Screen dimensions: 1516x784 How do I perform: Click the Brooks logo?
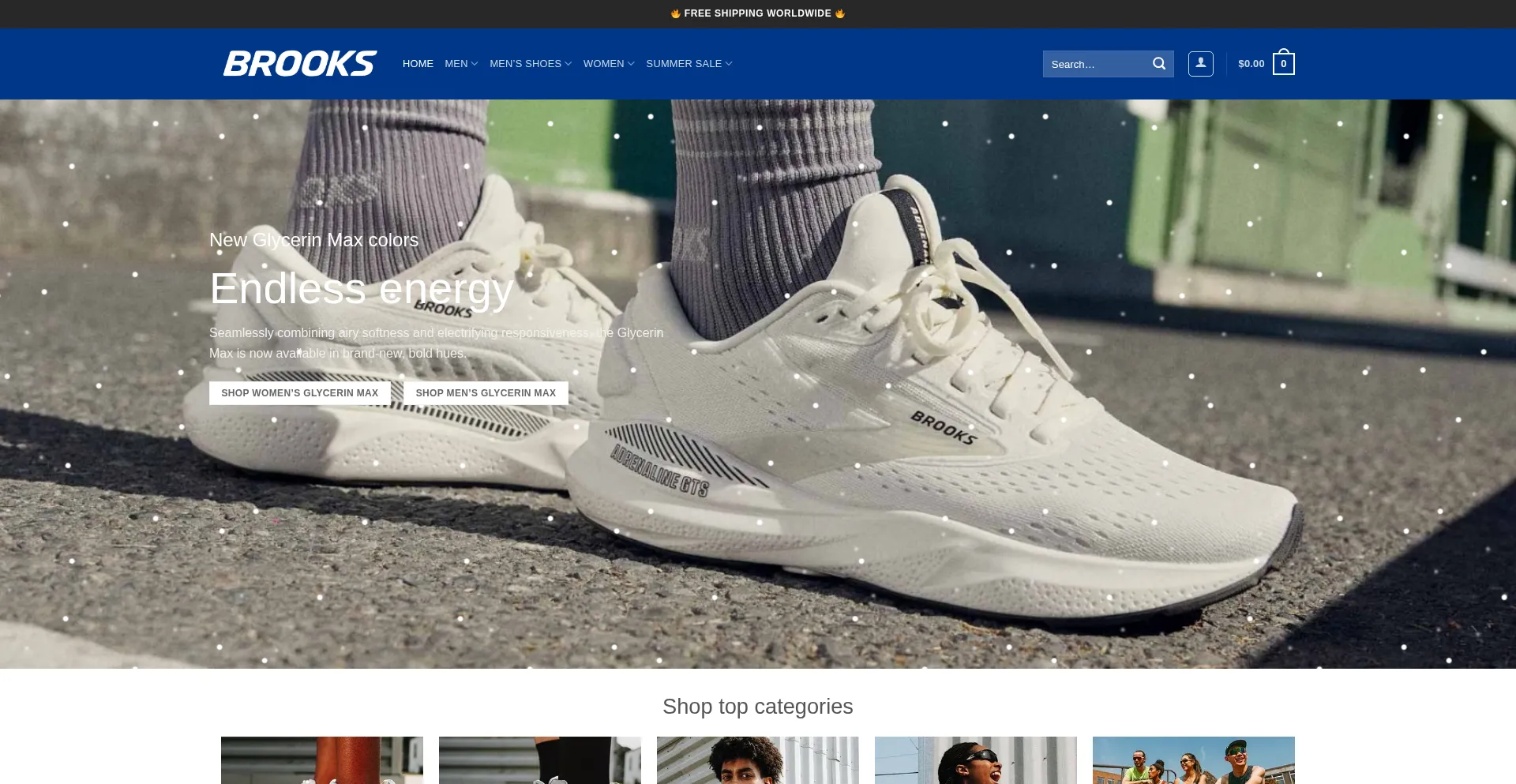tap(300, 63)
